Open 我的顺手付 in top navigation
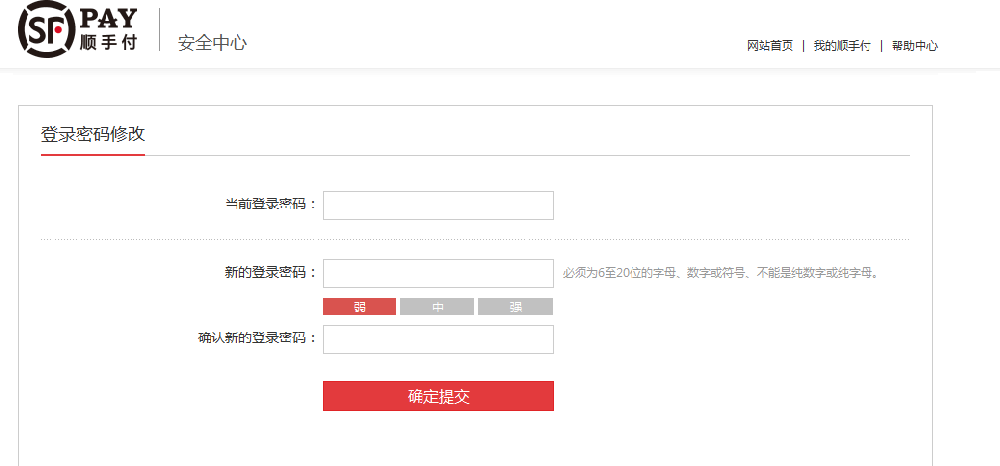This screenshot has width=1000, height=466. click(x=842, y=46)
